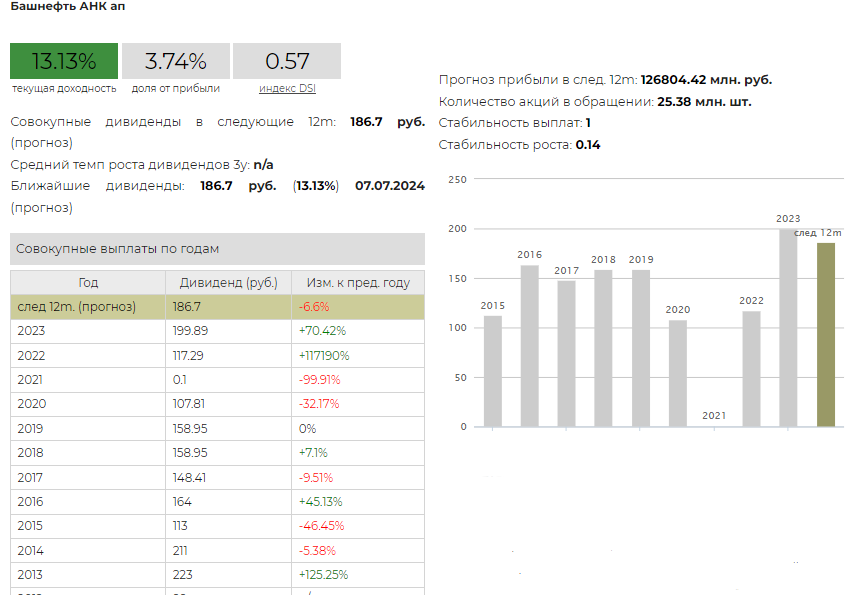863x595 pixels.
Task: Click the Совокупные выплаты по годам header
Action: (217, 249)
